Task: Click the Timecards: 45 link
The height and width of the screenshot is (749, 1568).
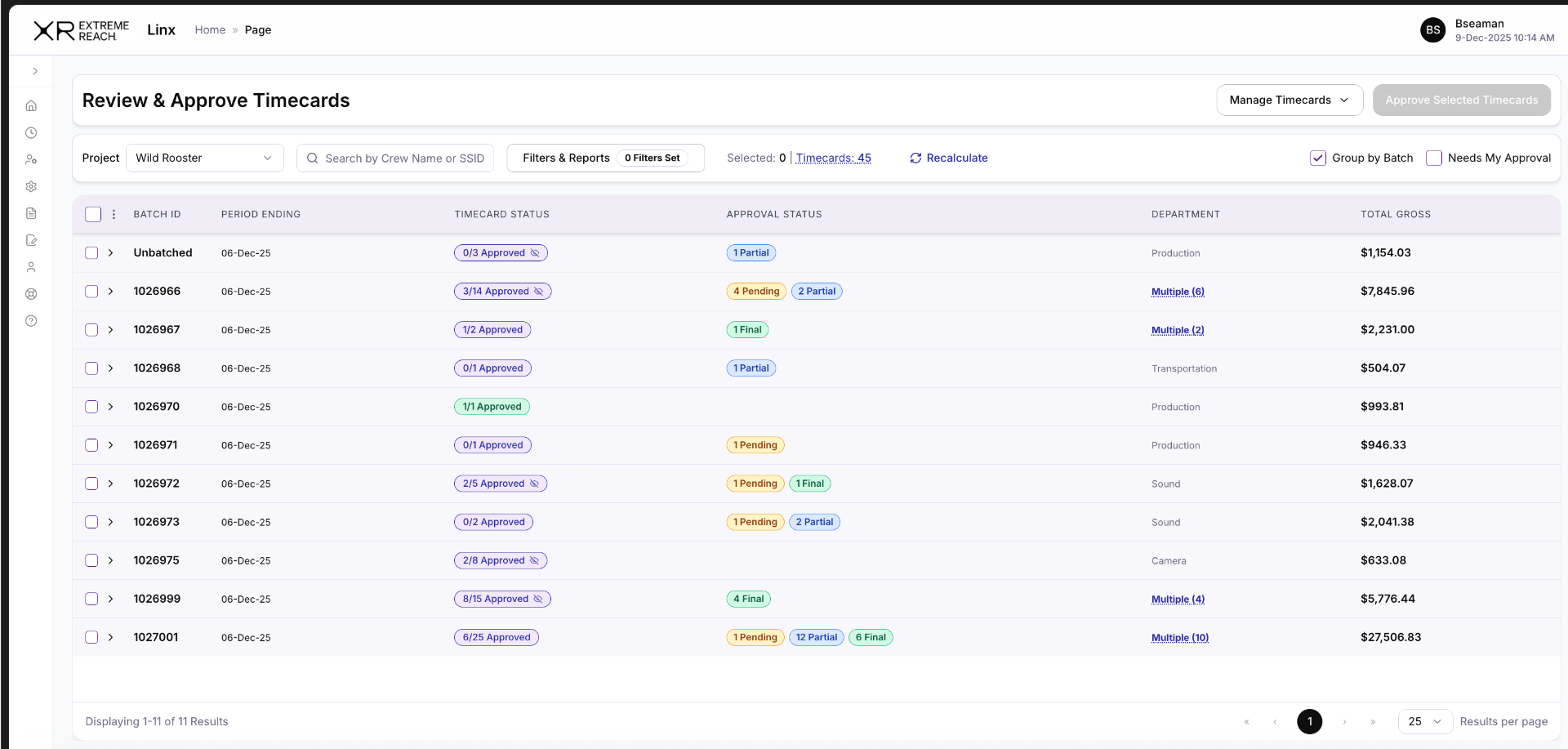Action: tap(833, 158)
